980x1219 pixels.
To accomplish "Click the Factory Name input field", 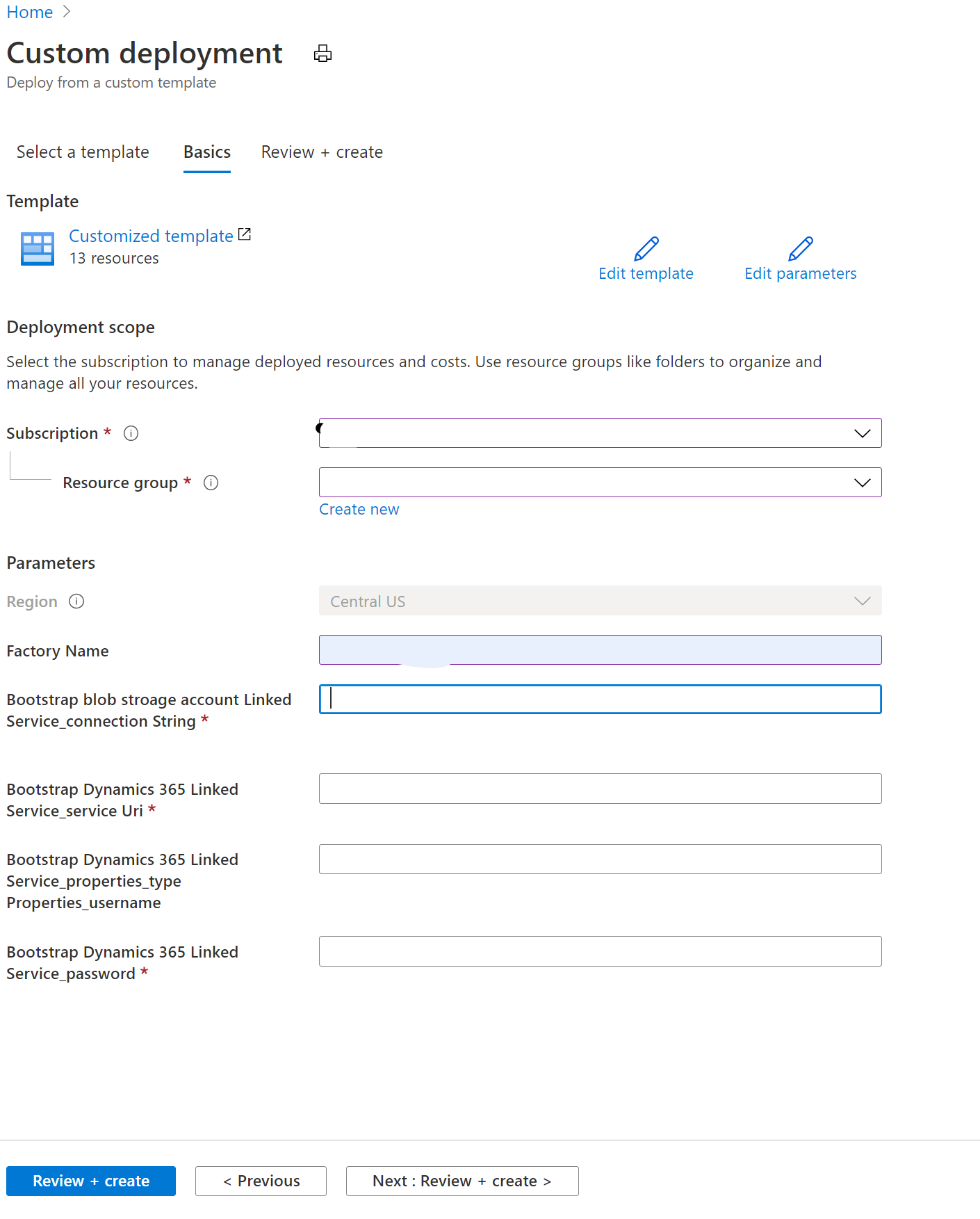I will pyautogui.click(x=601, y=650).
